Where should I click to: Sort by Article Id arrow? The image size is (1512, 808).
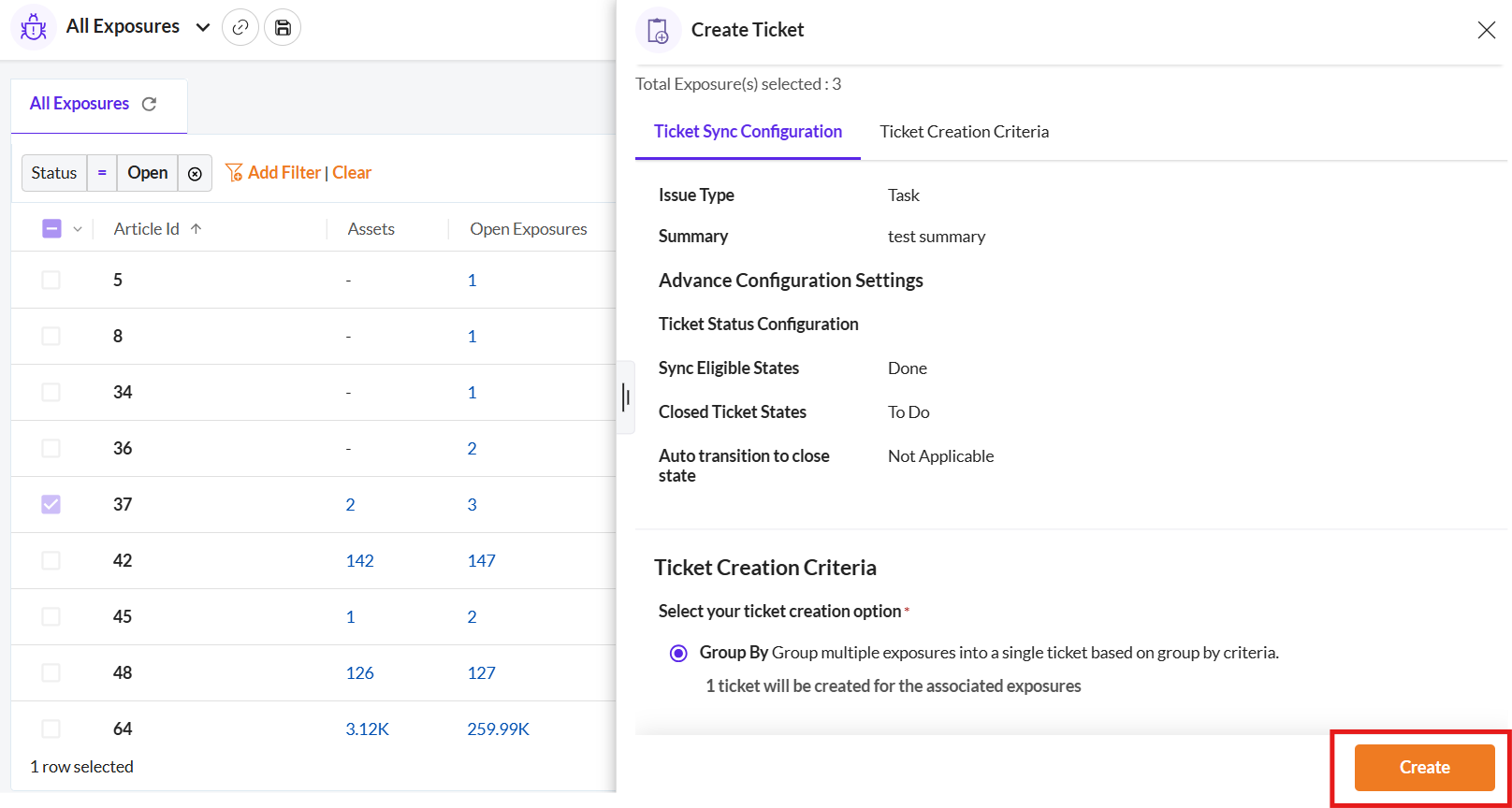[196, 229]
